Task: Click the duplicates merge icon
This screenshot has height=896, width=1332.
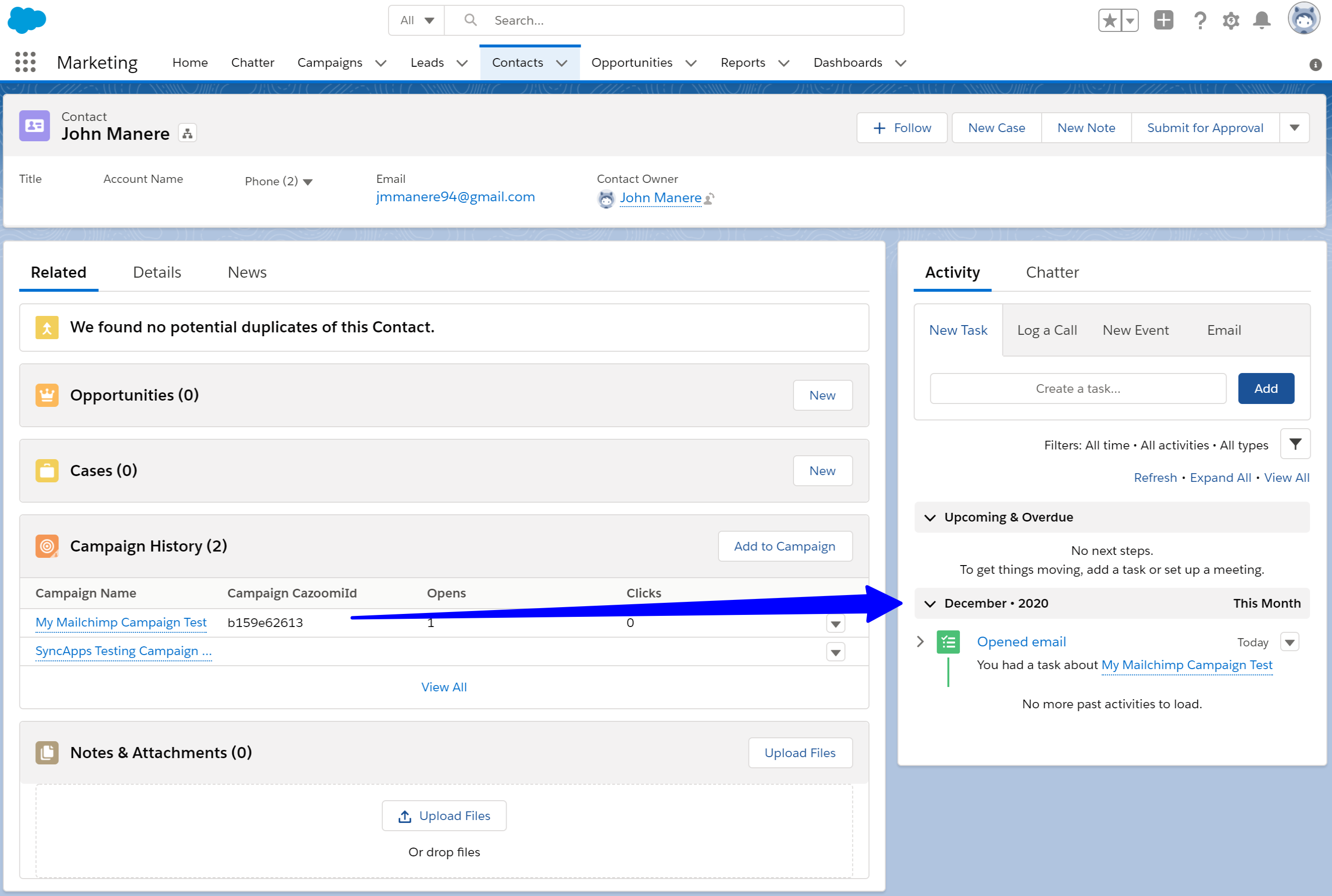Action: point(47,328)
